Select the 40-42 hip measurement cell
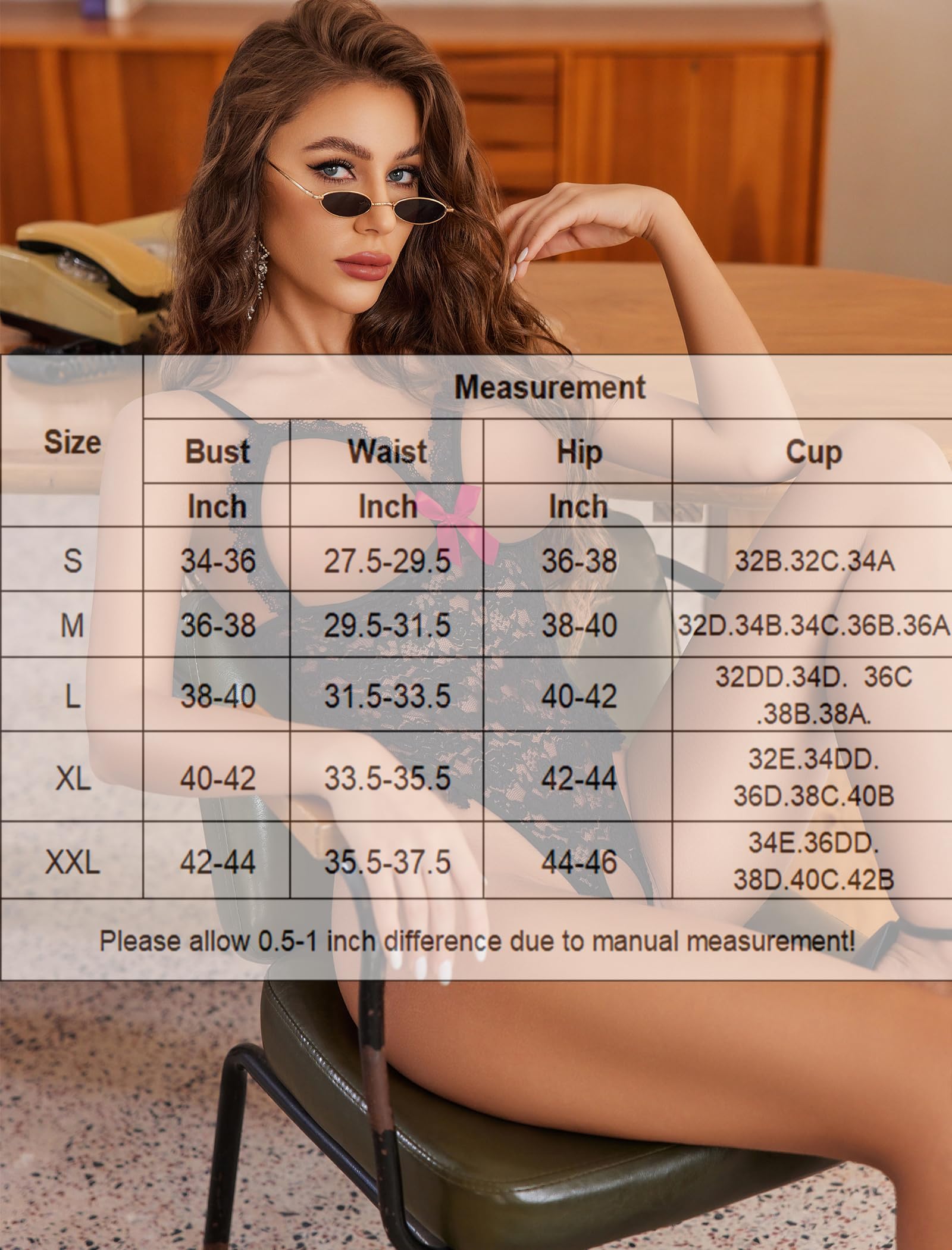 click(x=578, y=695)
